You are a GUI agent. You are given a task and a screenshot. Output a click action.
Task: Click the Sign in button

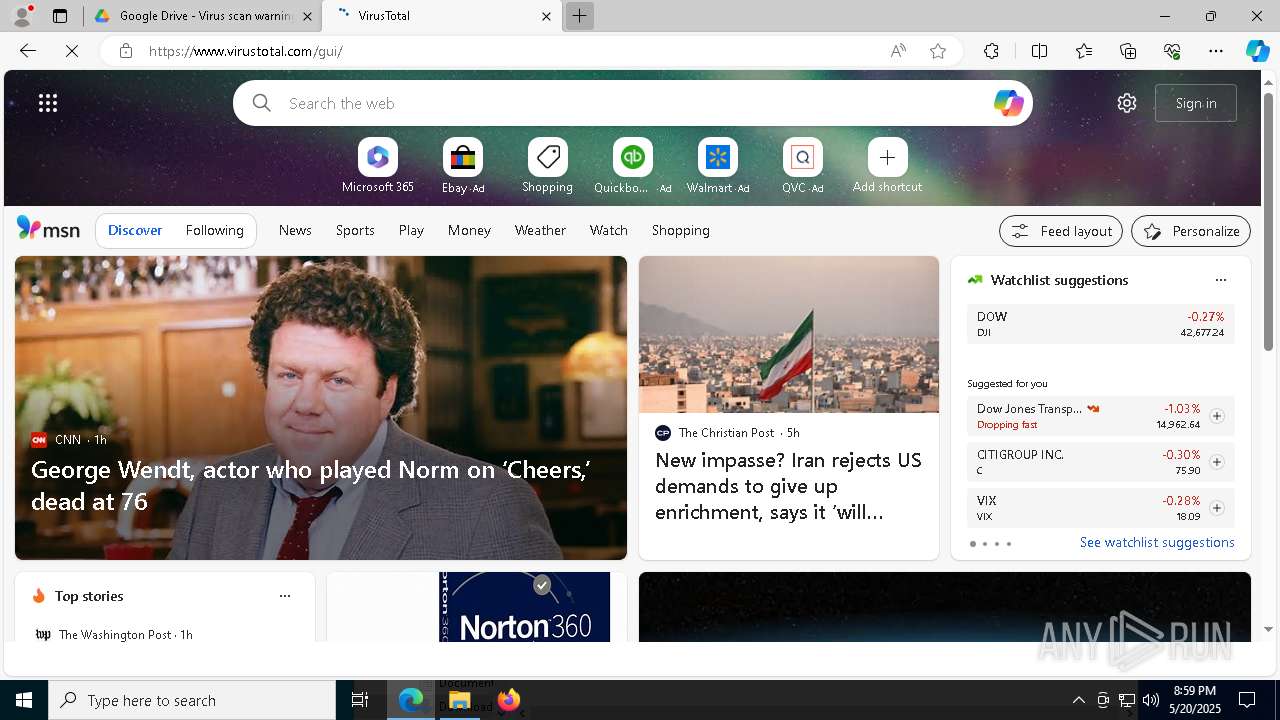coord(1196,103)
